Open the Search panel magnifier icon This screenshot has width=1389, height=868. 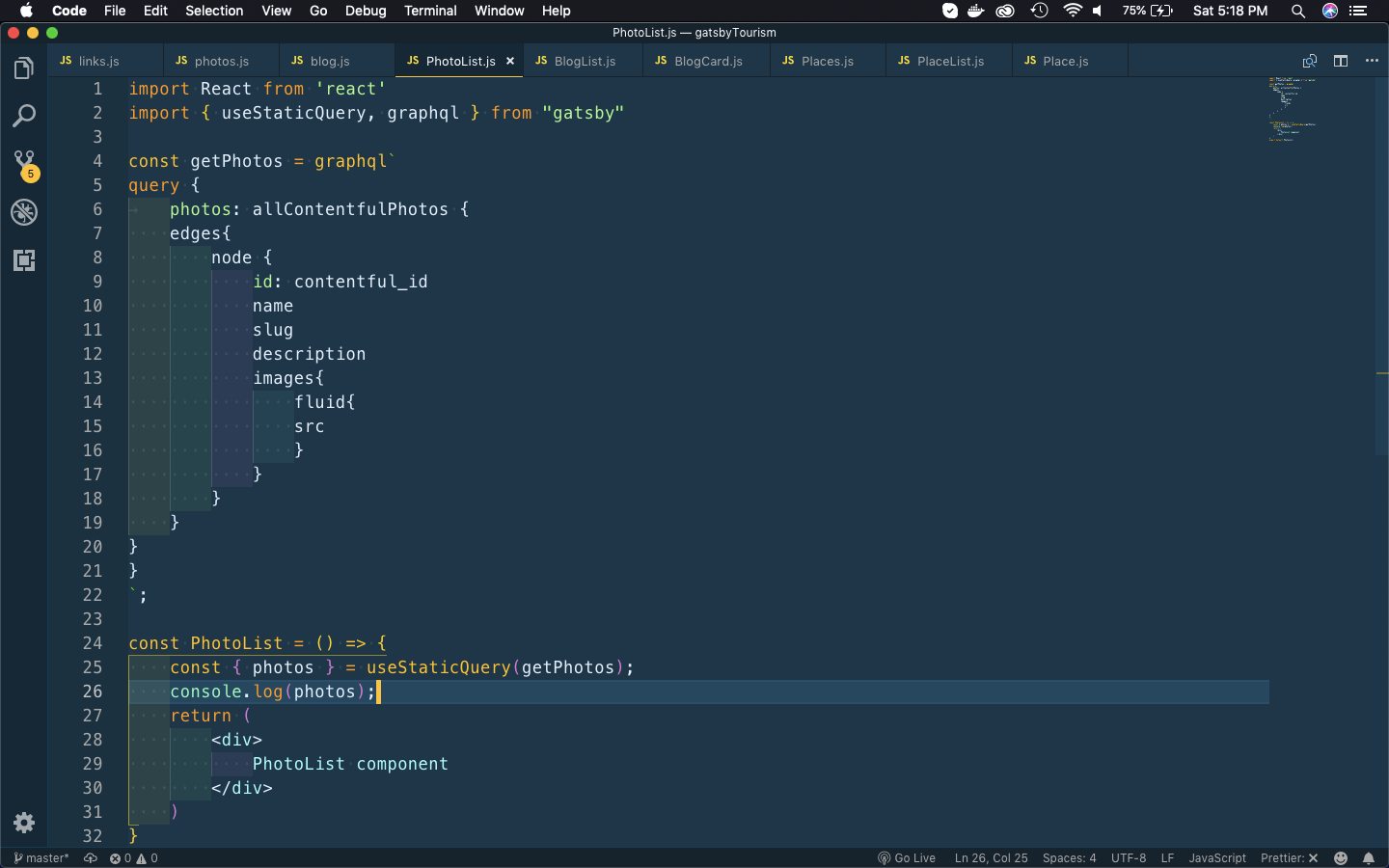pyautogui.click(x=24, y=117)
